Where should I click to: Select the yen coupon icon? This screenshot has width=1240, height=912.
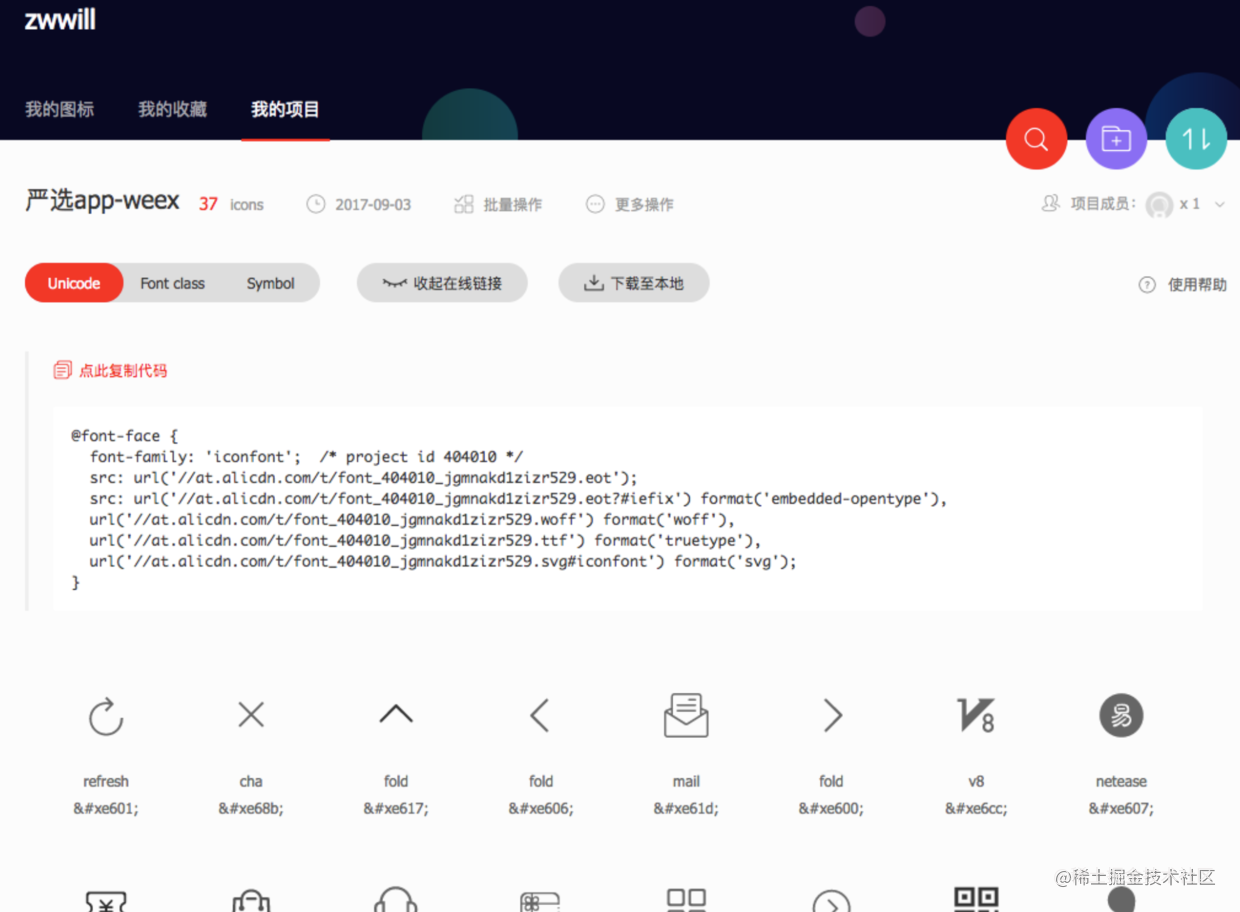tap(106, 900)
